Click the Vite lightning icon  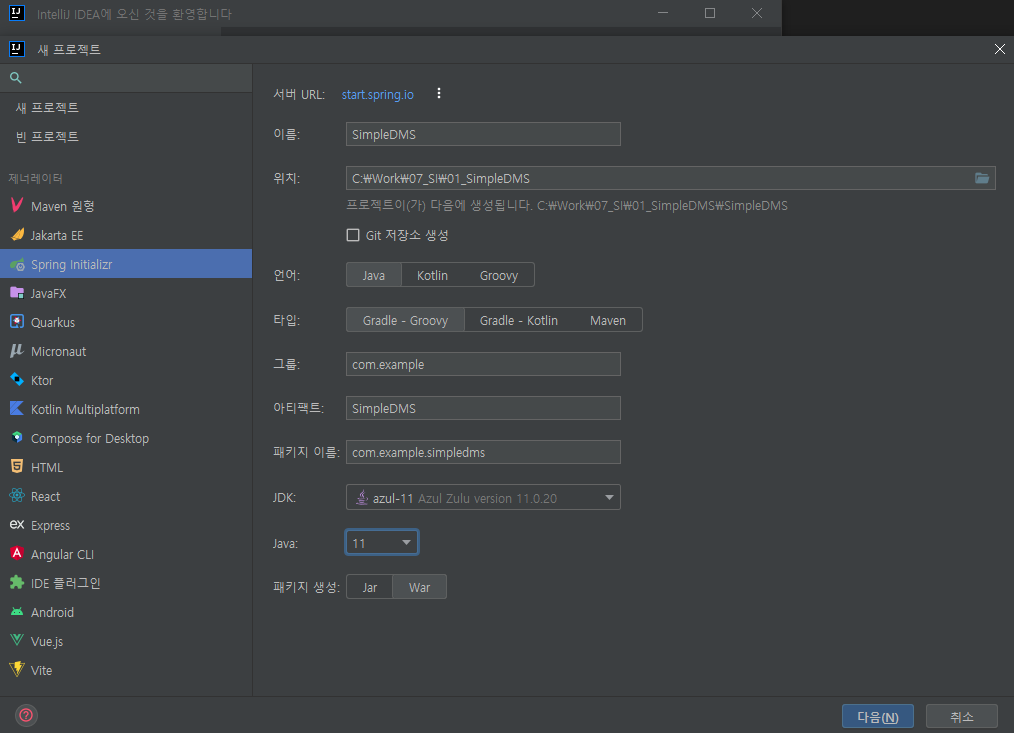(x=17, y=670)
